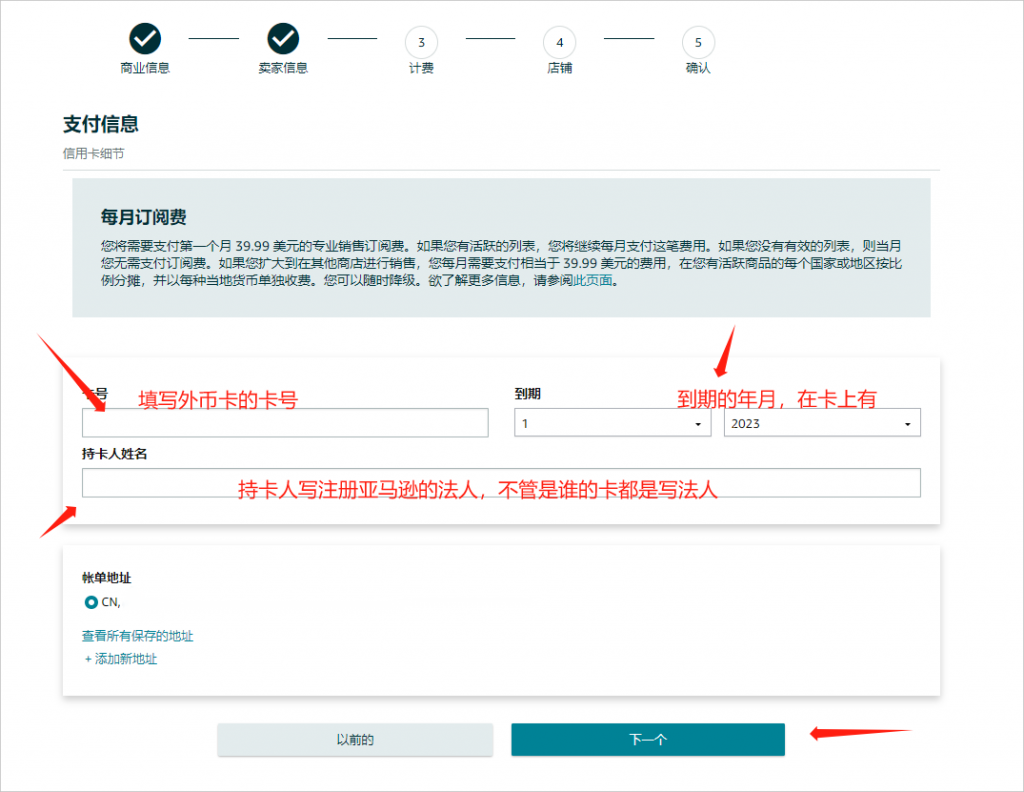Click the 每月订阅费 heading
The image size is (1024, 792).
click(x=143, y=217)
